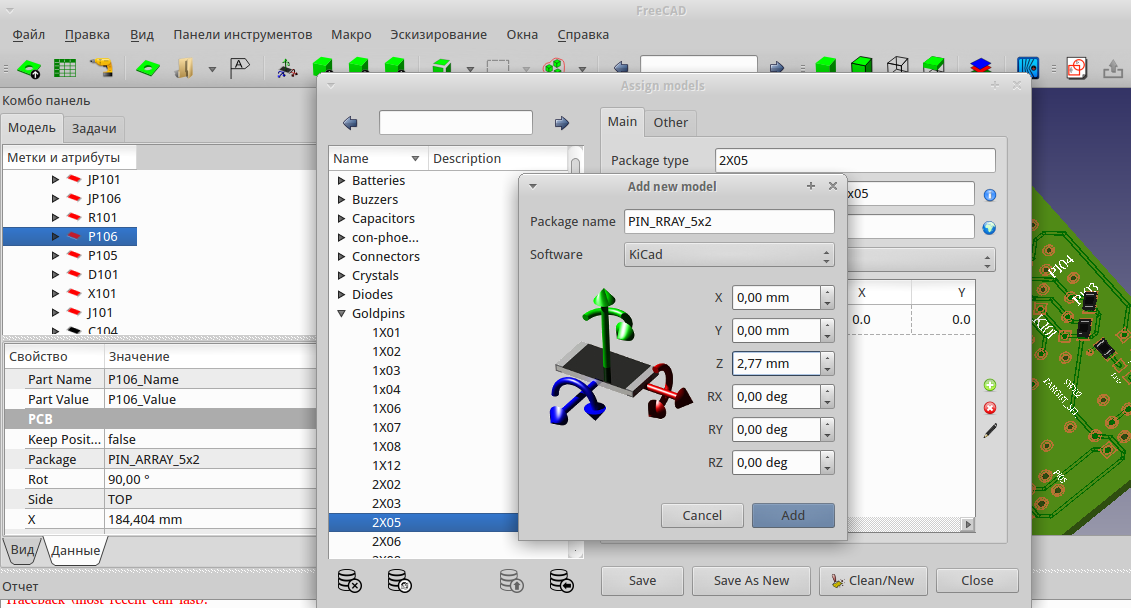Image resolution: width=1131 pixels, height=608 pixels.
Task: Increase the Z value using its stepper arrow
Action: pos(829,359)
